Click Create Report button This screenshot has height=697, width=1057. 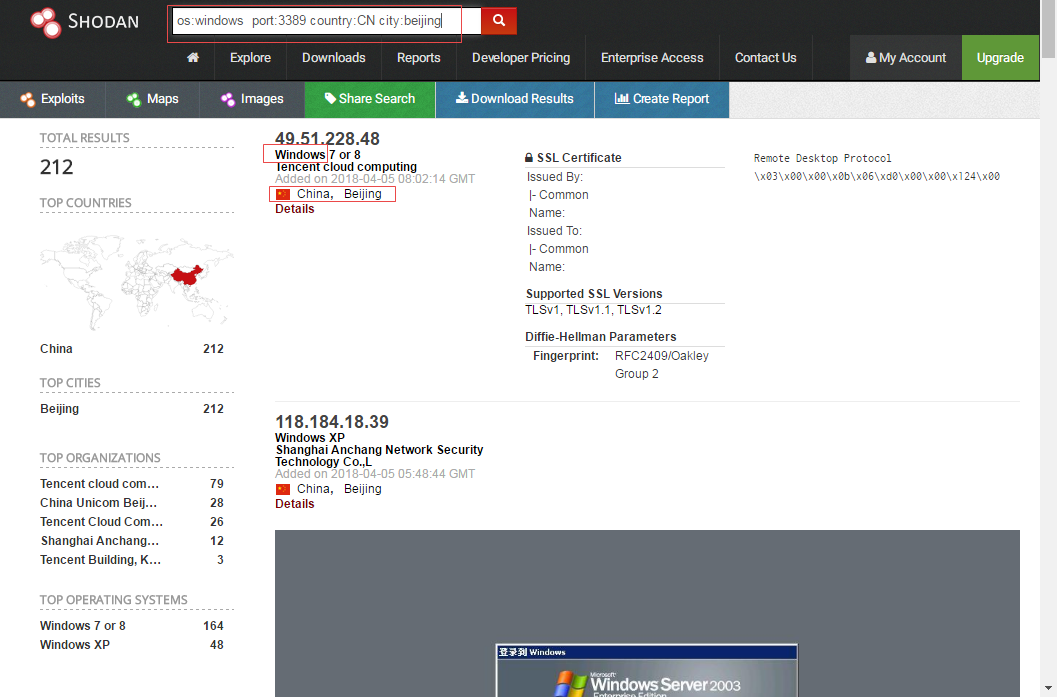(x=662, y=99)
